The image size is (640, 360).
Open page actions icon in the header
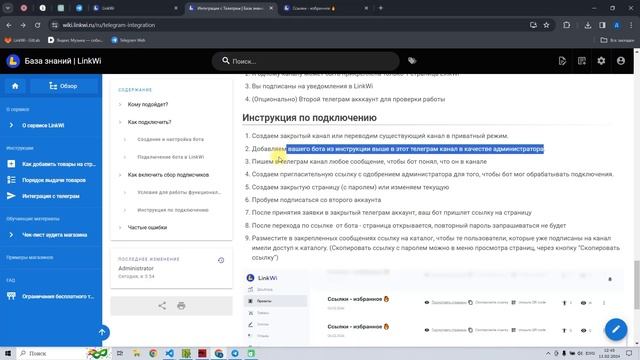pos(562,61)
